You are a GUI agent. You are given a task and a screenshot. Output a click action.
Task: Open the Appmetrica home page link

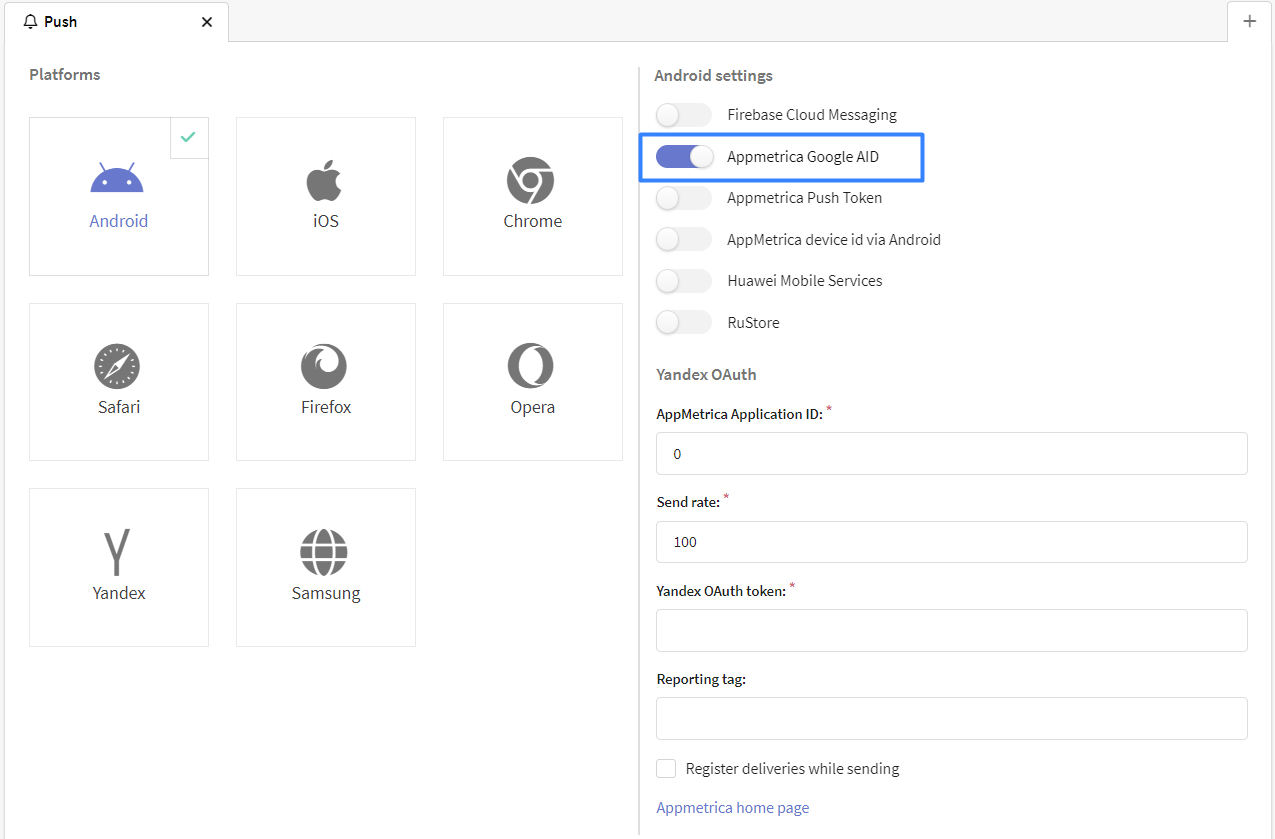733,808
